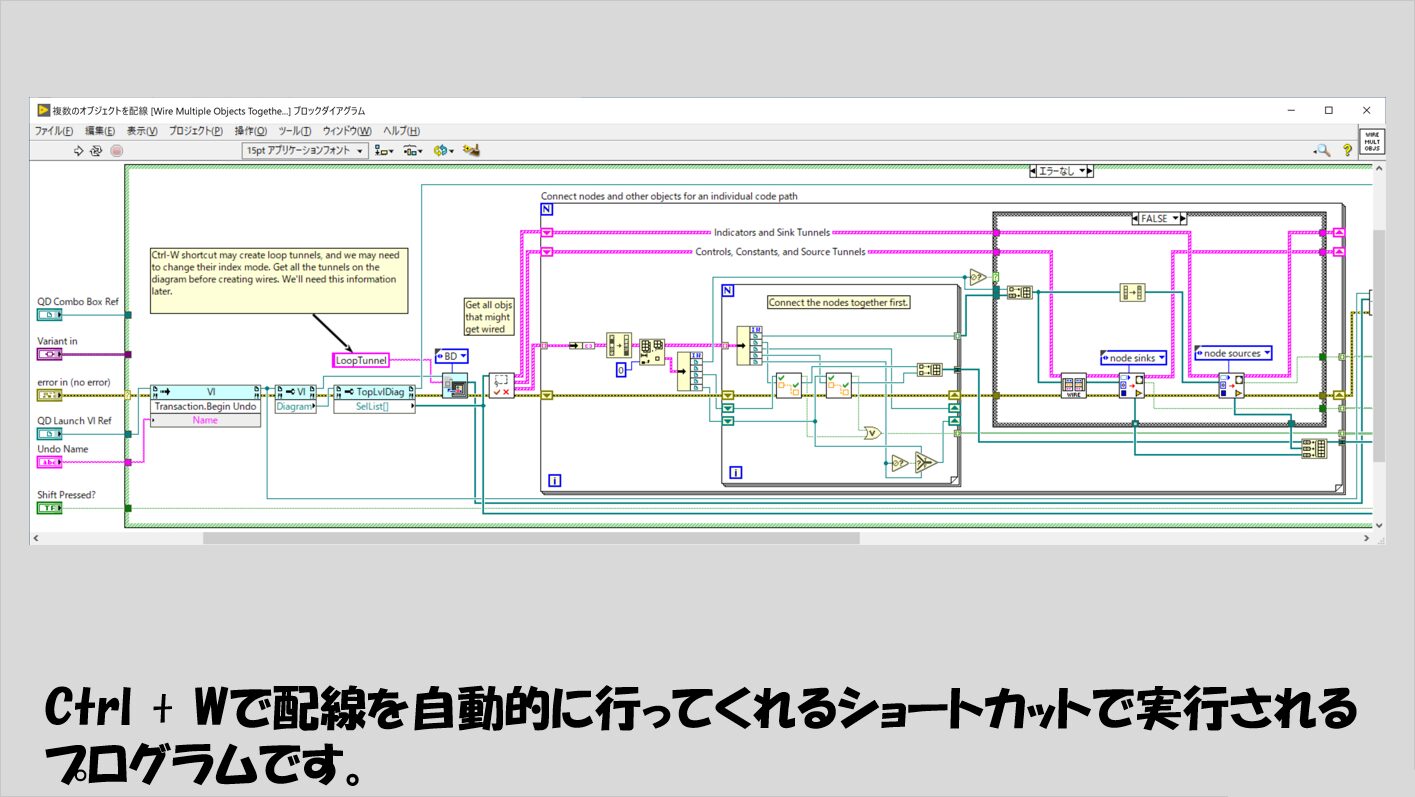
Task: Open the 15pt application font dropdown
Action: point(306,151)
